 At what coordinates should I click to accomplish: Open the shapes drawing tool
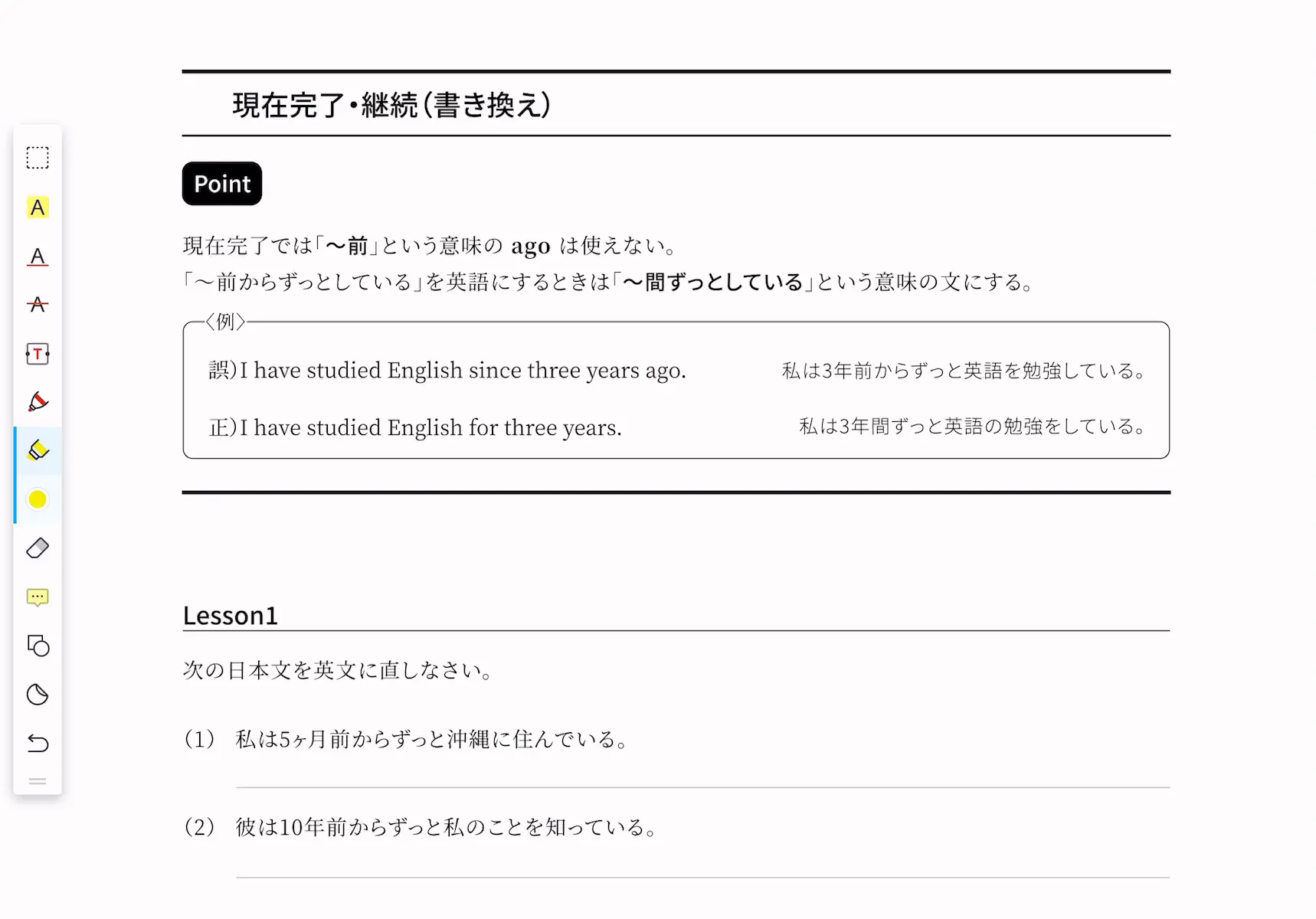38,646
